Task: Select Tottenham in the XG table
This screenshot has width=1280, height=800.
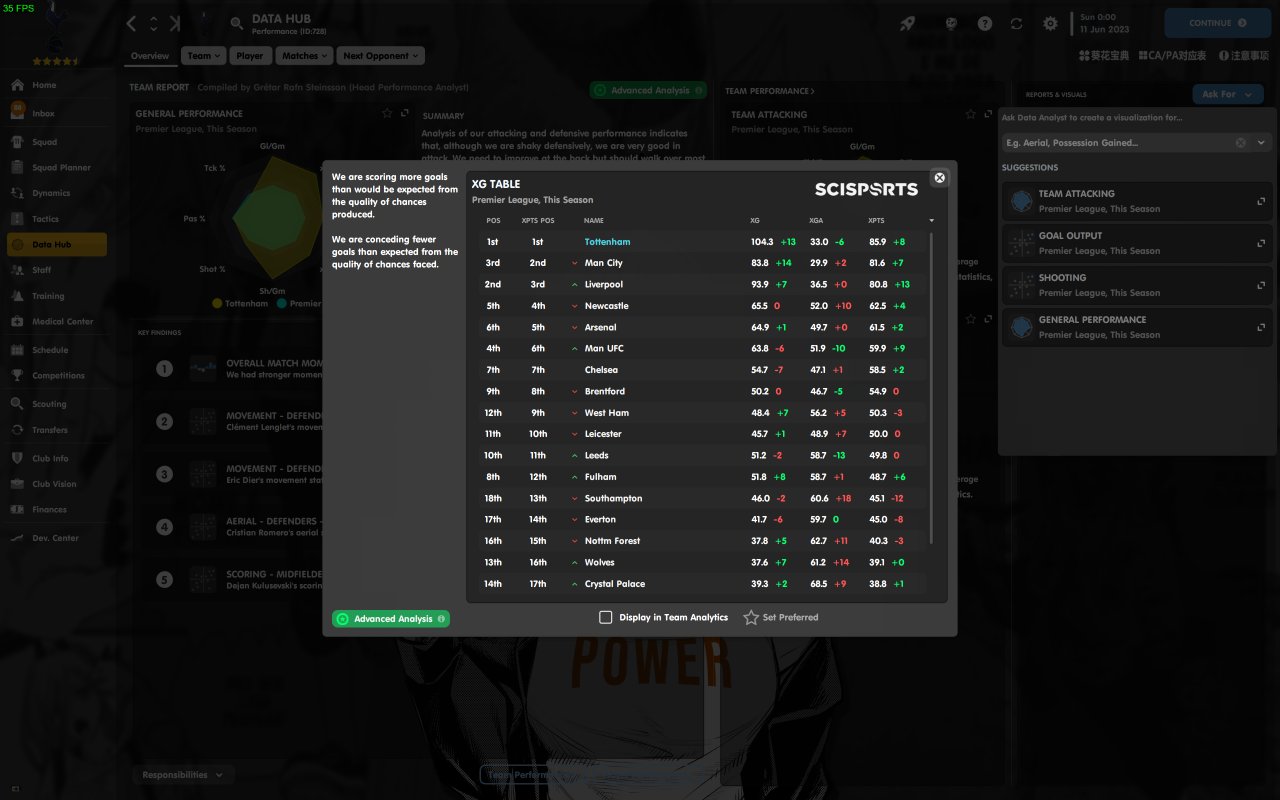Action: [607, 242]
